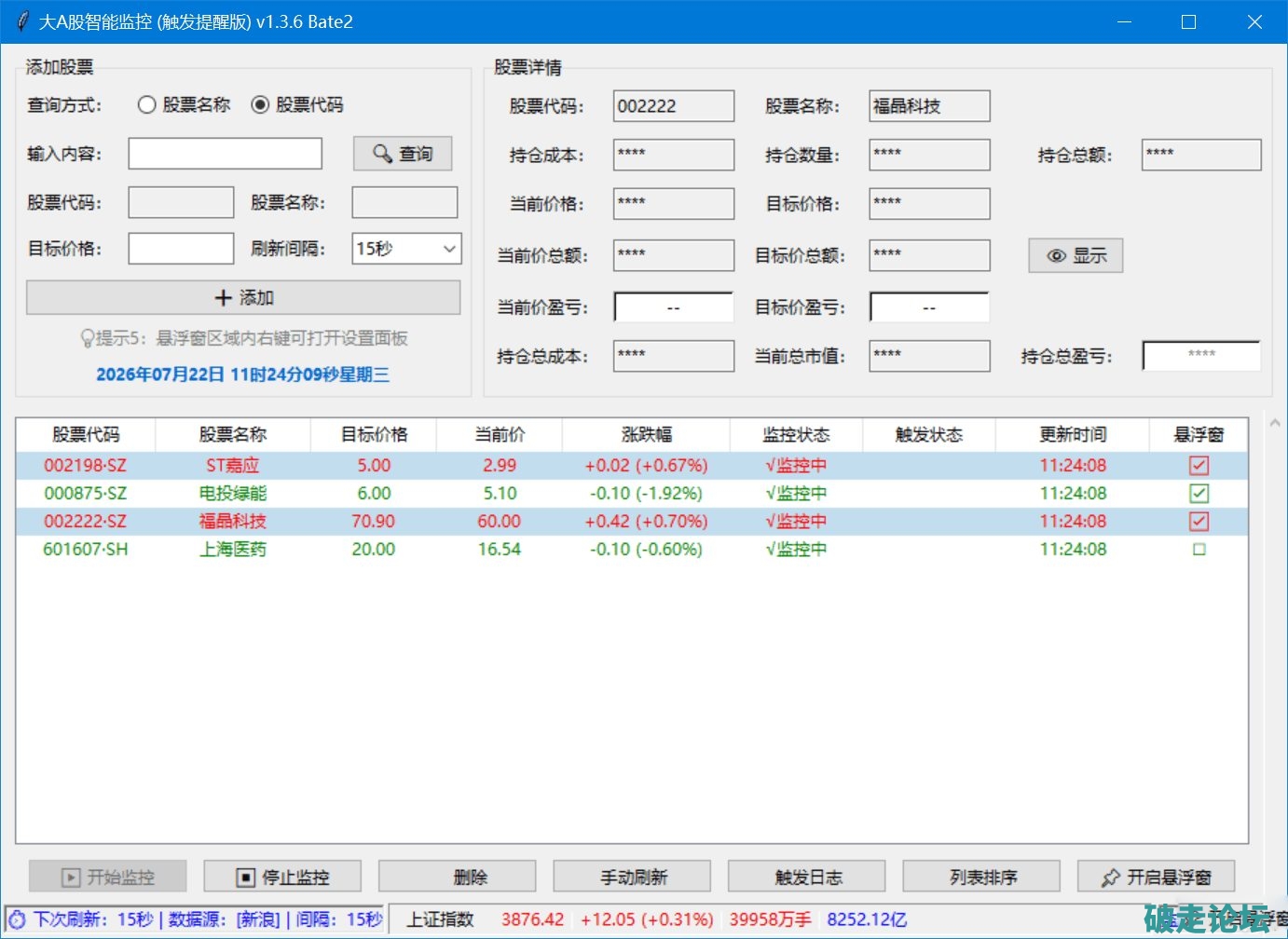1288x939 pixels.
Task: Click the change value +0.02 (+0.67%)
Action: [646, 466]
